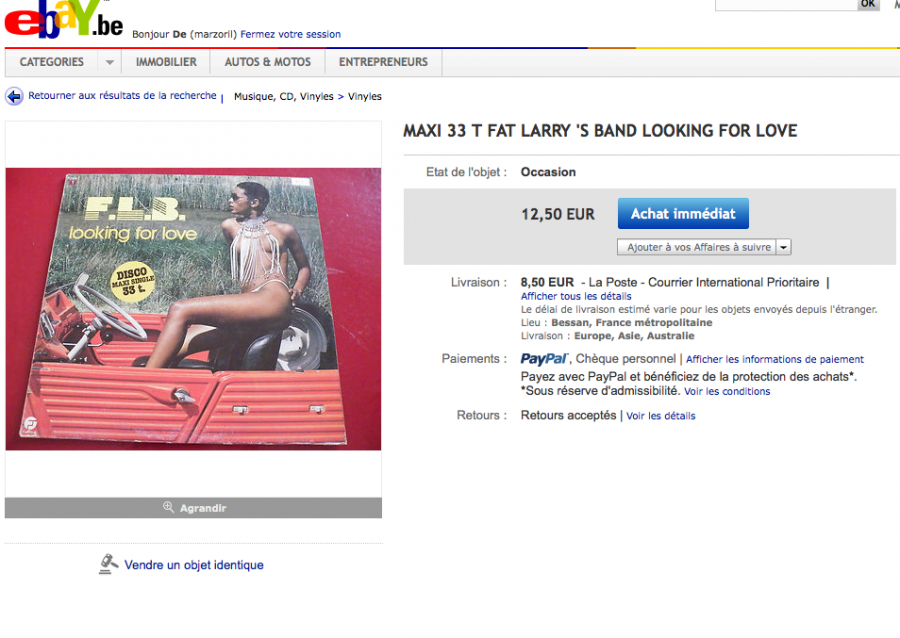The width and height of the screenshot is (900, 638).
Task: Click the search input field
Action: (786, 4)
